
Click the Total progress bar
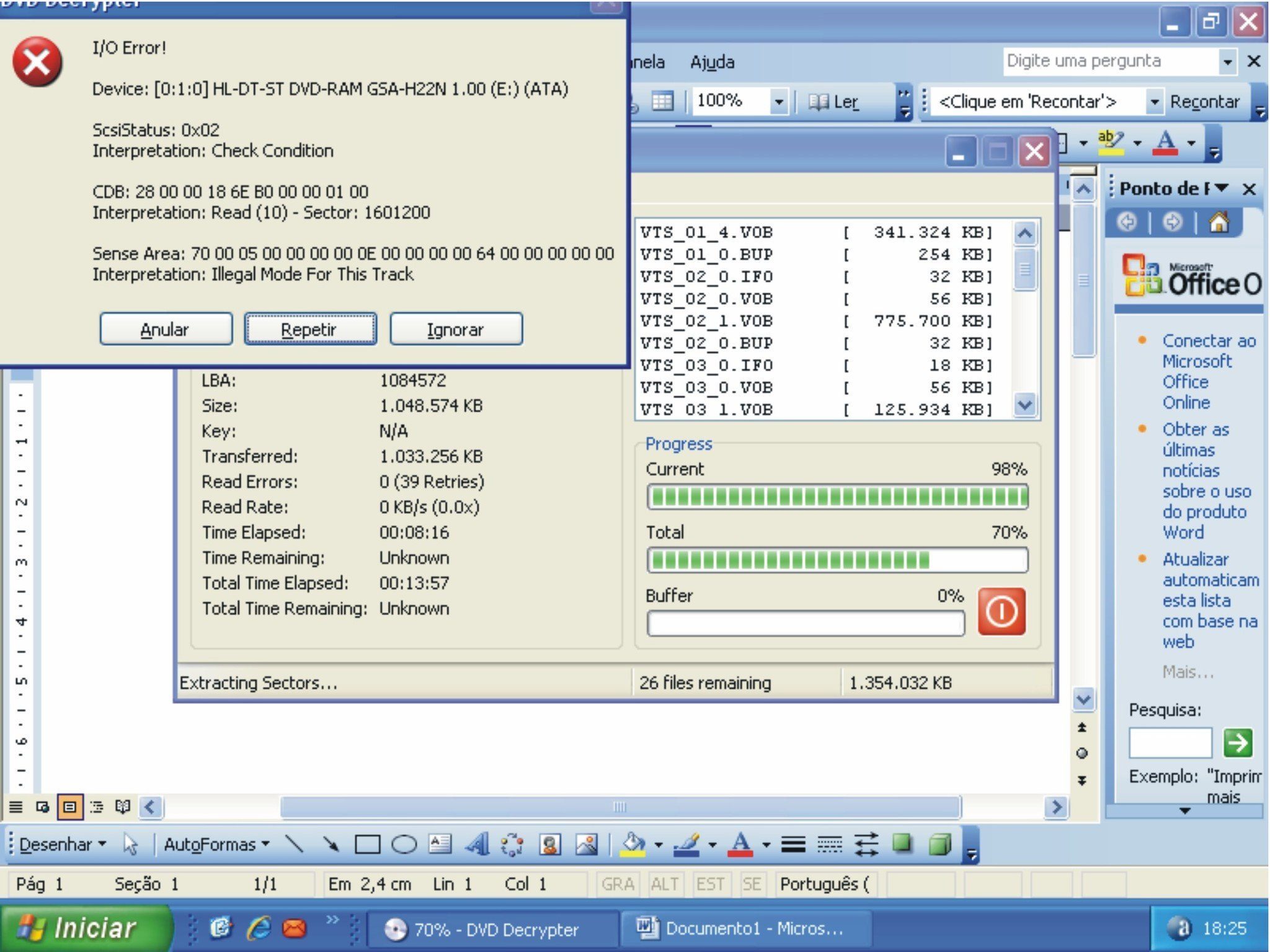tap(837, 560)
